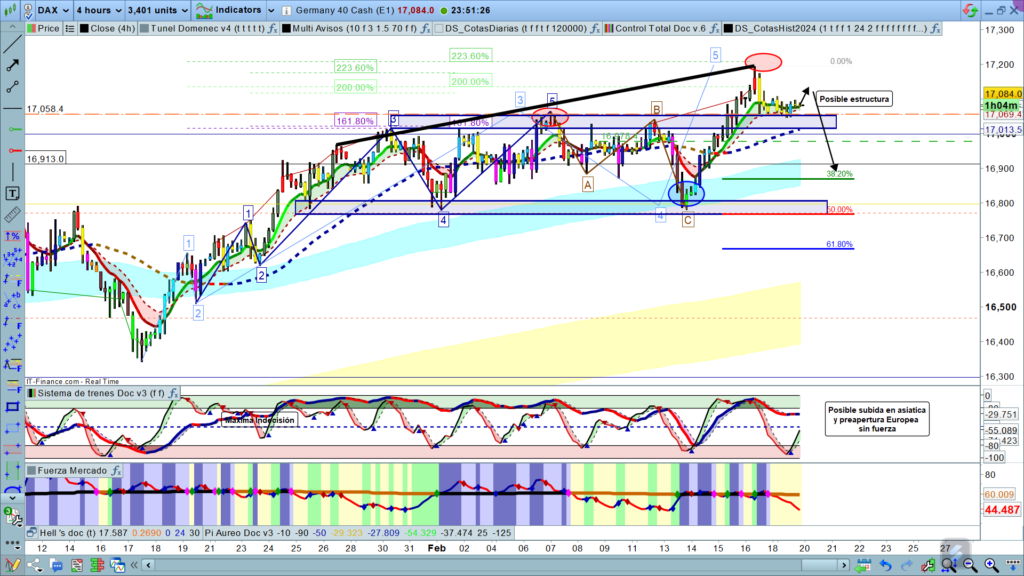Screen dimensions: 1024x576
Task: Click the Posible estructura annotation box
Action: point(853,99)
